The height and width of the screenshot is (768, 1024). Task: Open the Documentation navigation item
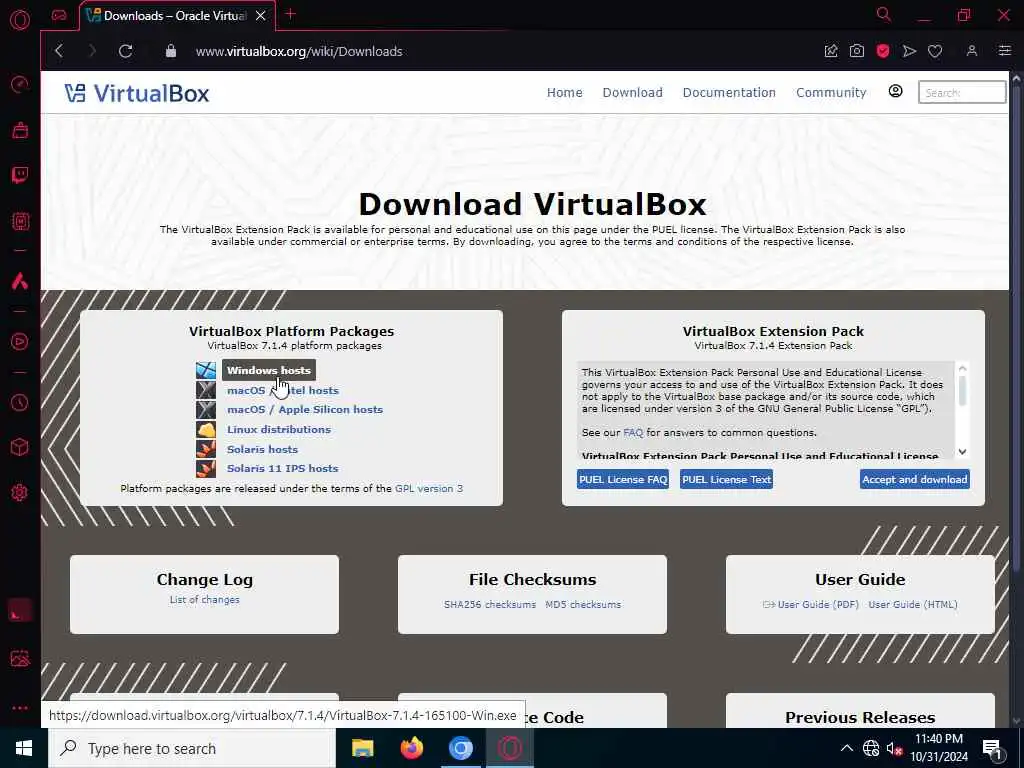click(729, 92)
